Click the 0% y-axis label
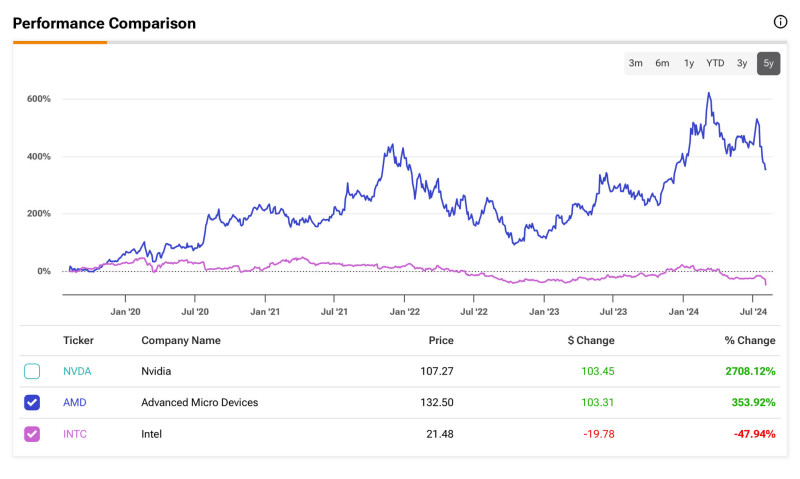The width and height of the screenshot is (800, 479). [x=44, y=271]
